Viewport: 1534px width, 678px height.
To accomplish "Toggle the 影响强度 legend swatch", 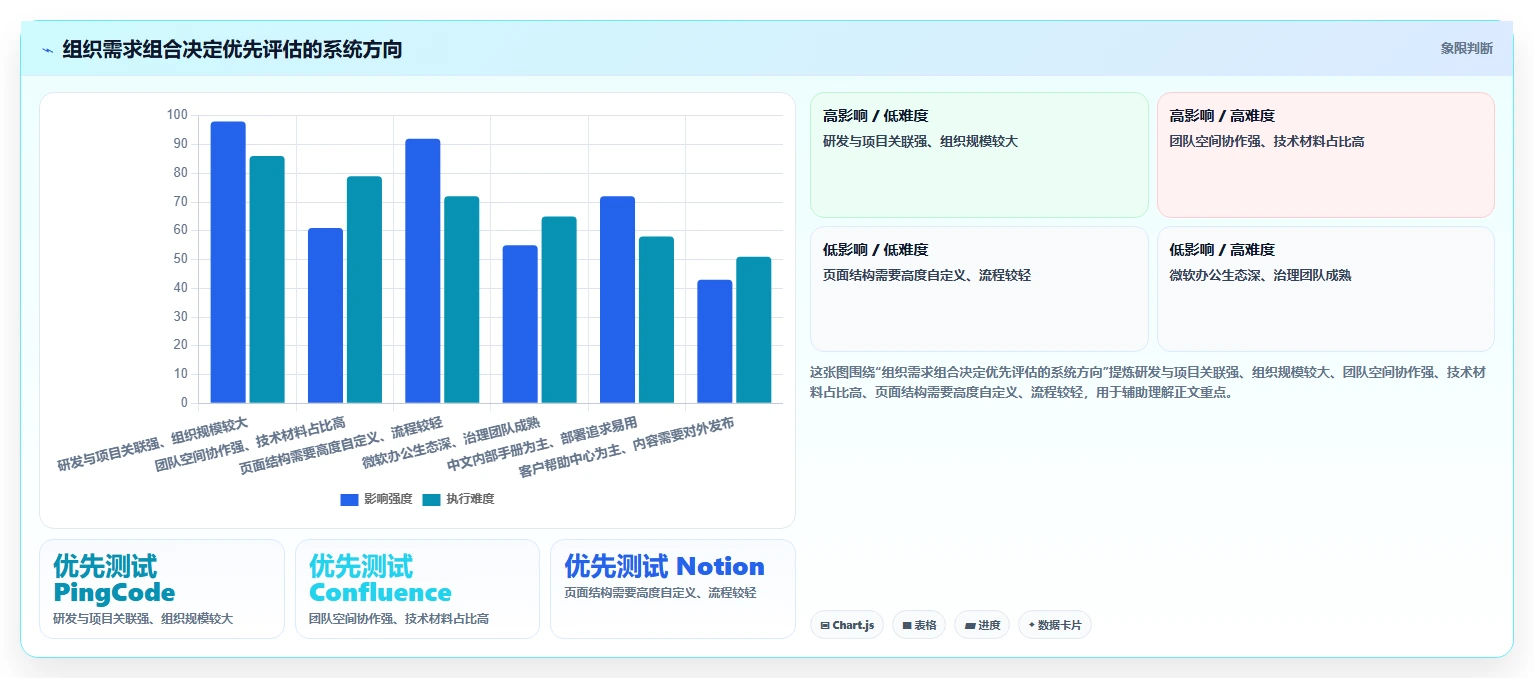I will coord(349,499).
